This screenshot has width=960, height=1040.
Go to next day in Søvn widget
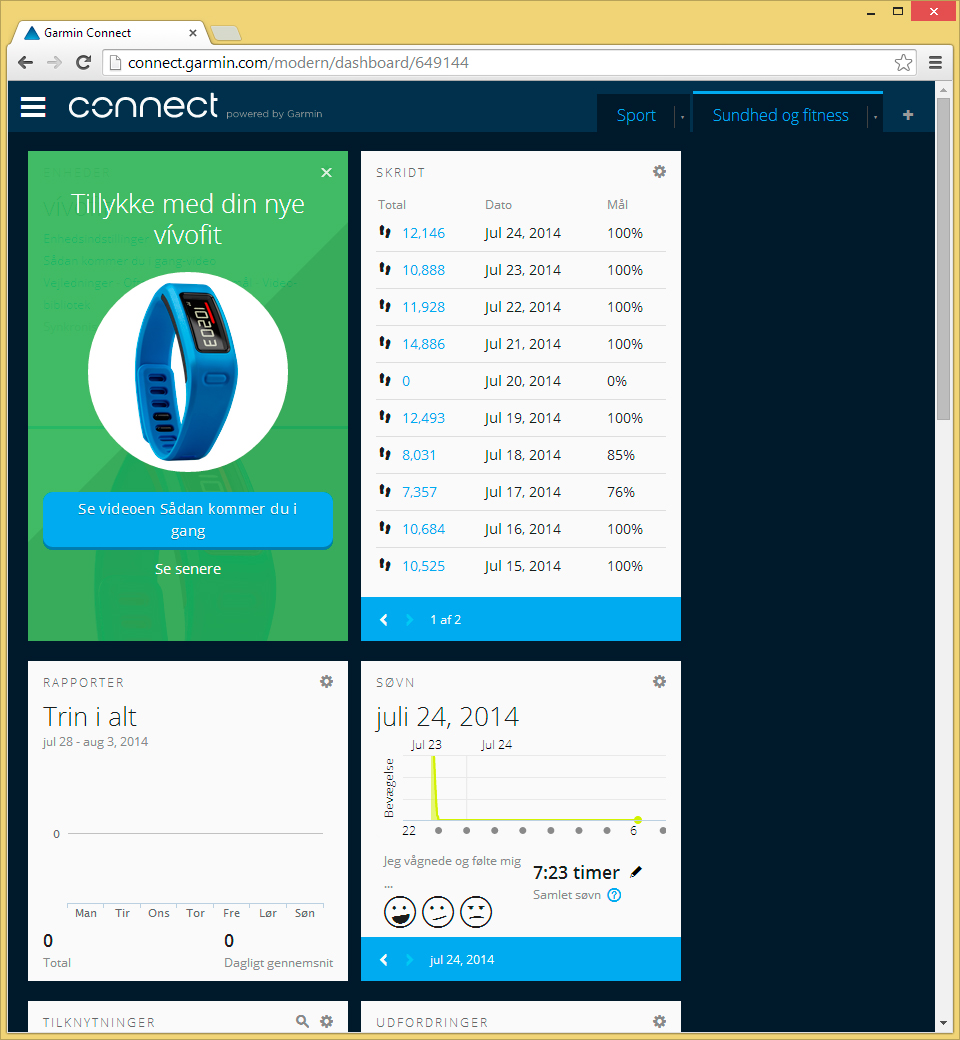[409, 960]
